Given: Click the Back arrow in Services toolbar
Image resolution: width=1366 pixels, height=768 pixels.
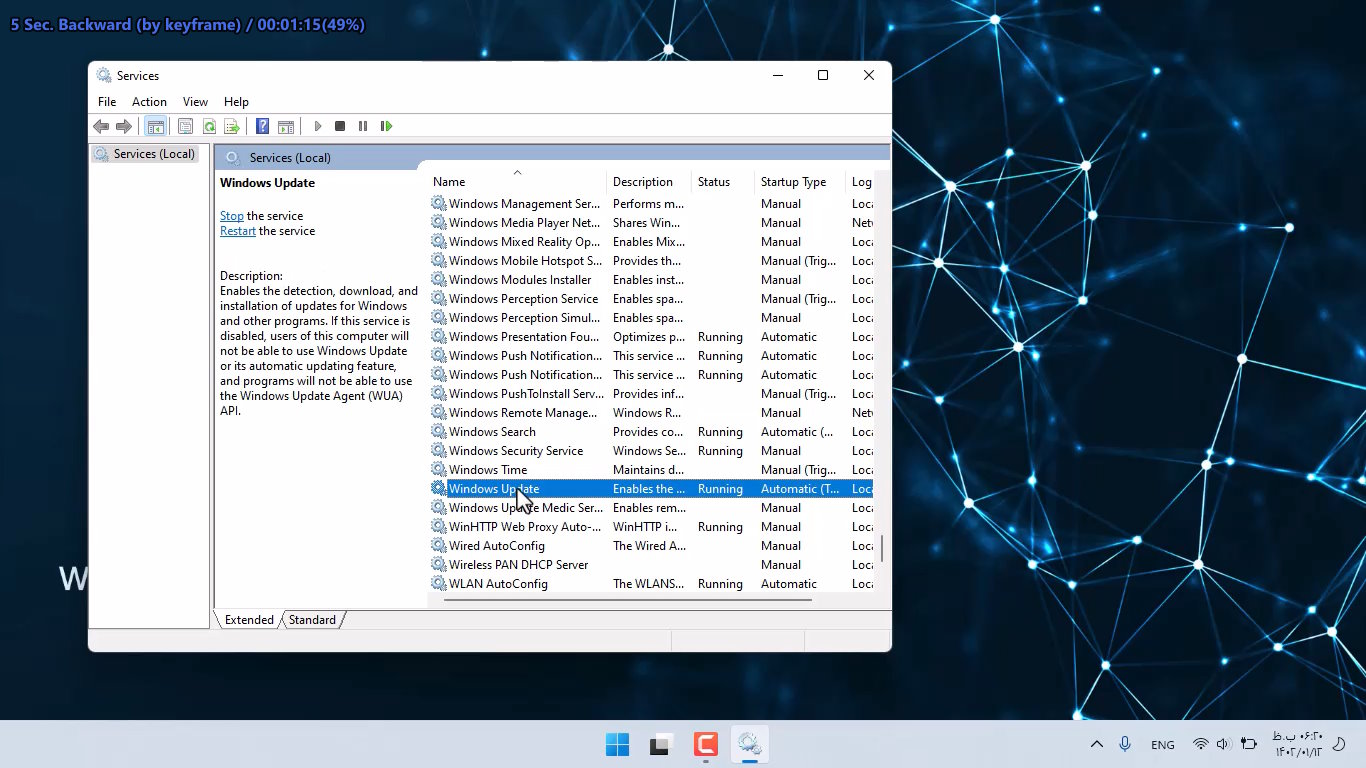Looking at the screenshot, I should pos(101,126).
